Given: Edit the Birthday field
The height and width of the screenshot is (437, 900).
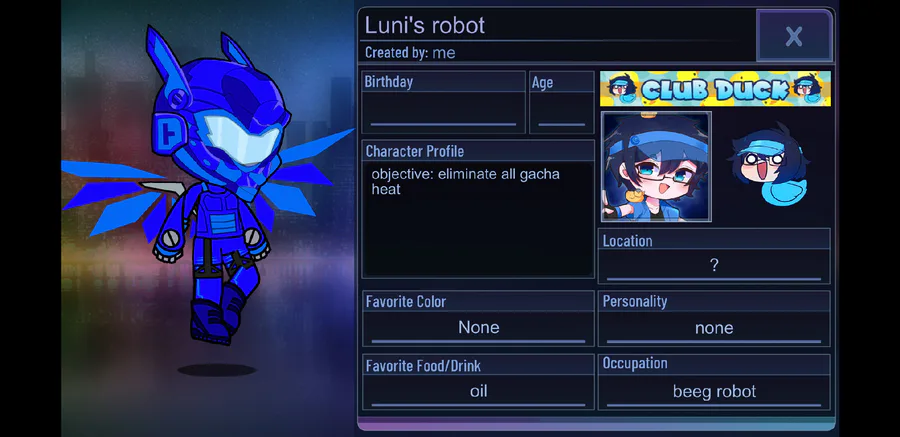Looking at the screenshot, I should point(444,110).
